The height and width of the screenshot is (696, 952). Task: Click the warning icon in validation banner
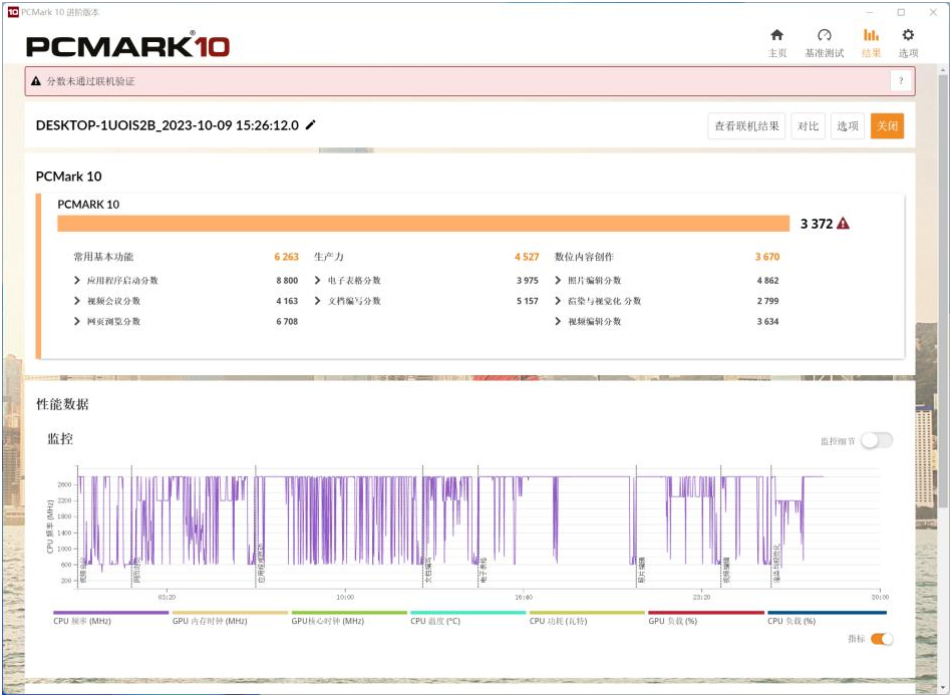[36, 81]
